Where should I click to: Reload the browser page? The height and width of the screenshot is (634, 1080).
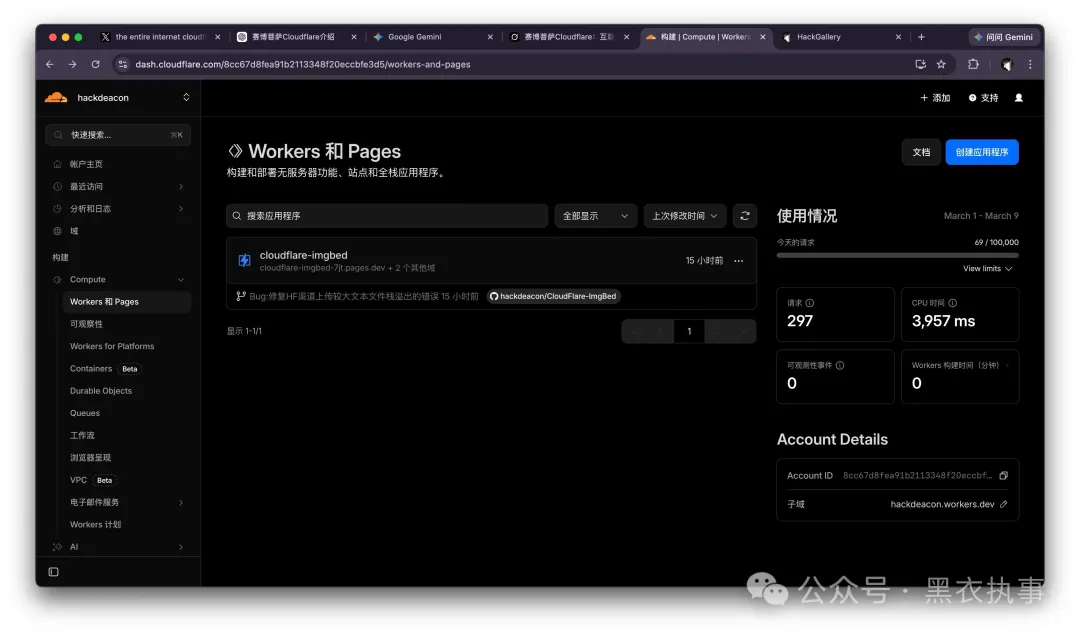[95, 64]
